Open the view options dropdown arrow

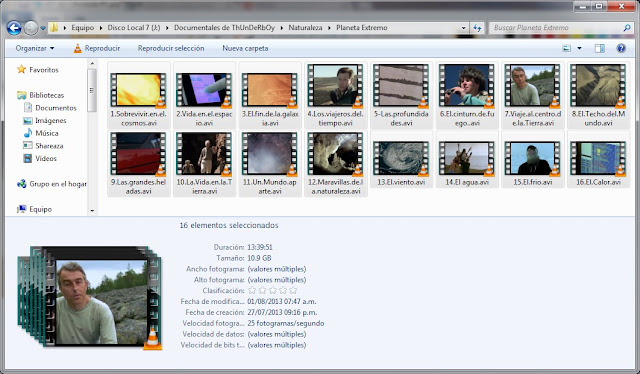579,48
